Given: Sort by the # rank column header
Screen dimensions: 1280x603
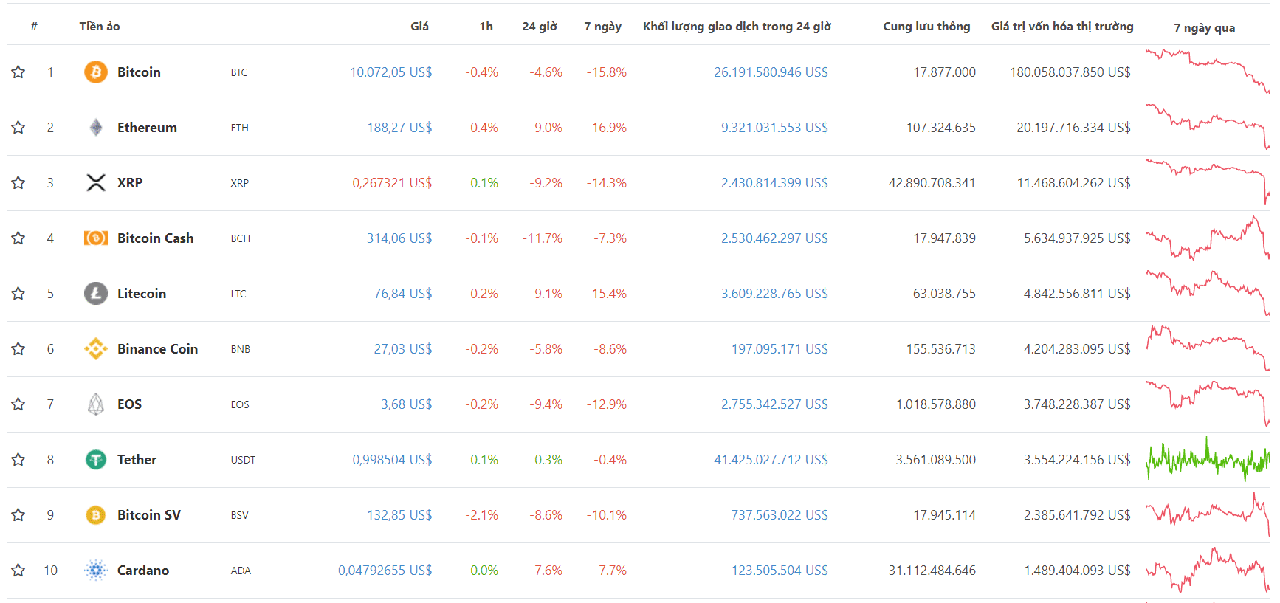Looking at the screenshot, I should pos(34,26).
